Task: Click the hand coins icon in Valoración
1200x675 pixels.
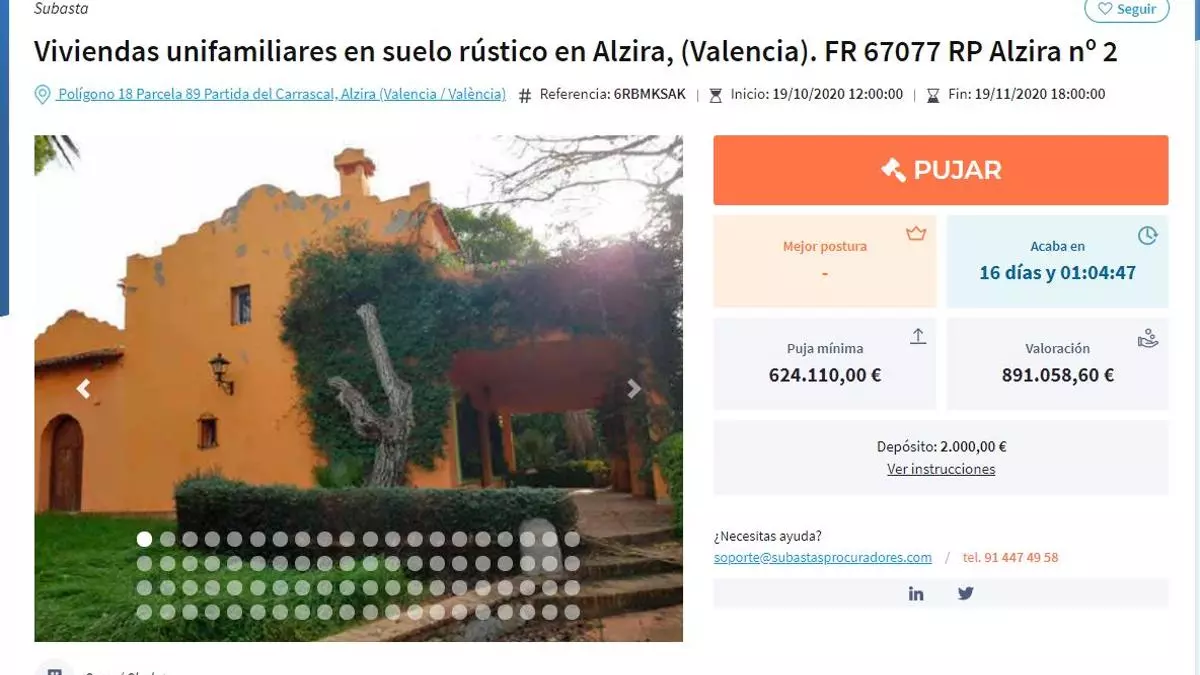Action: [x=1148, y=338]
